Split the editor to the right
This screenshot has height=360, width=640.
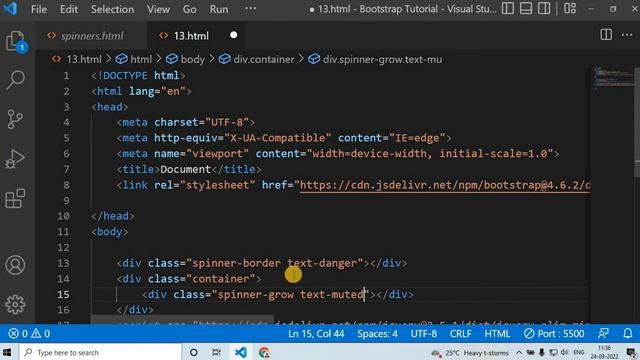click(x=606, y=35)
